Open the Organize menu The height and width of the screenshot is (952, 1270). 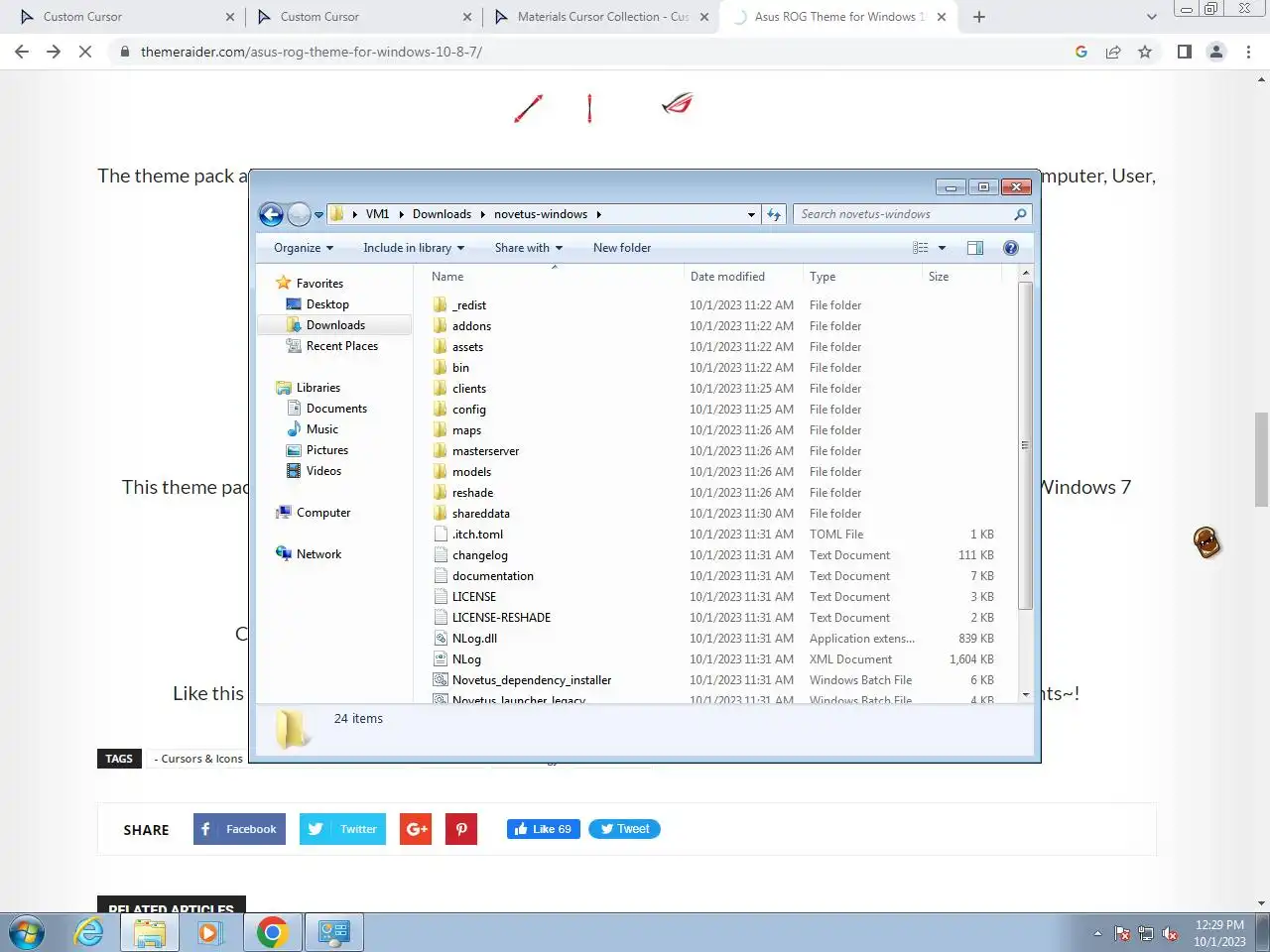click(x=304, y=248)
